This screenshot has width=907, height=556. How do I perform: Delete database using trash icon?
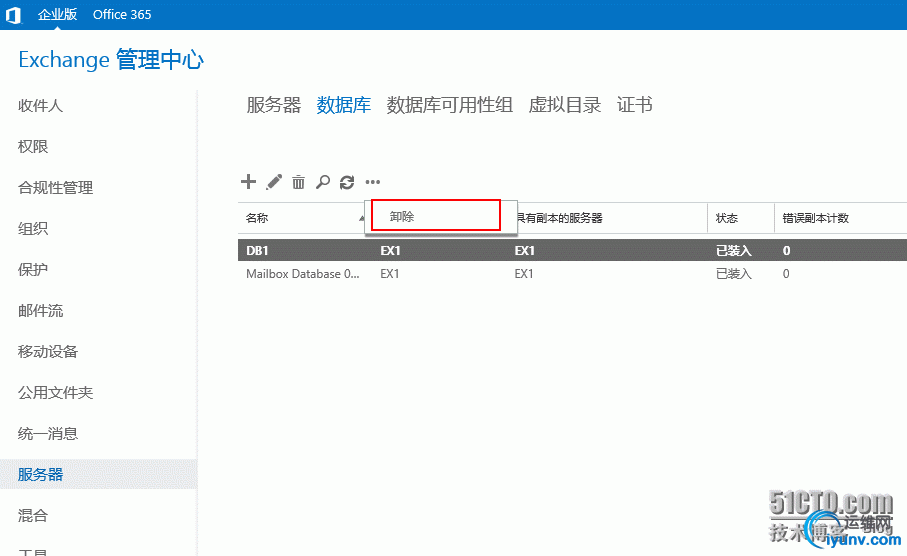click(298, 182)
